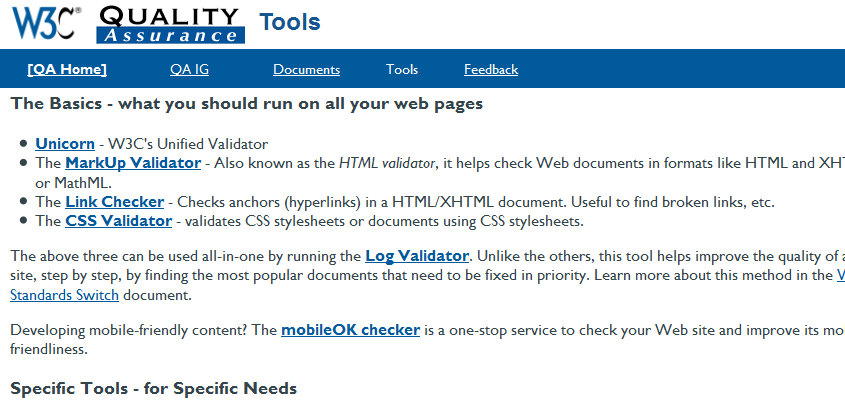Select Tools in the navigation bar

pos(402,70)
